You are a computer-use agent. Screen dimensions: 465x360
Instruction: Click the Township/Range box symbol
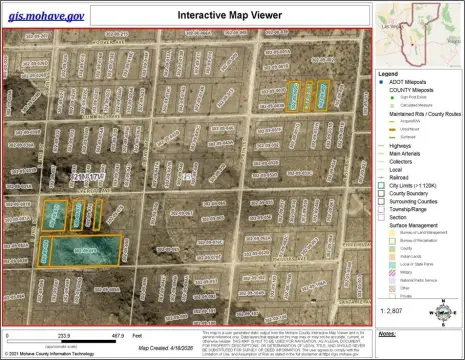tap(381, 210)
